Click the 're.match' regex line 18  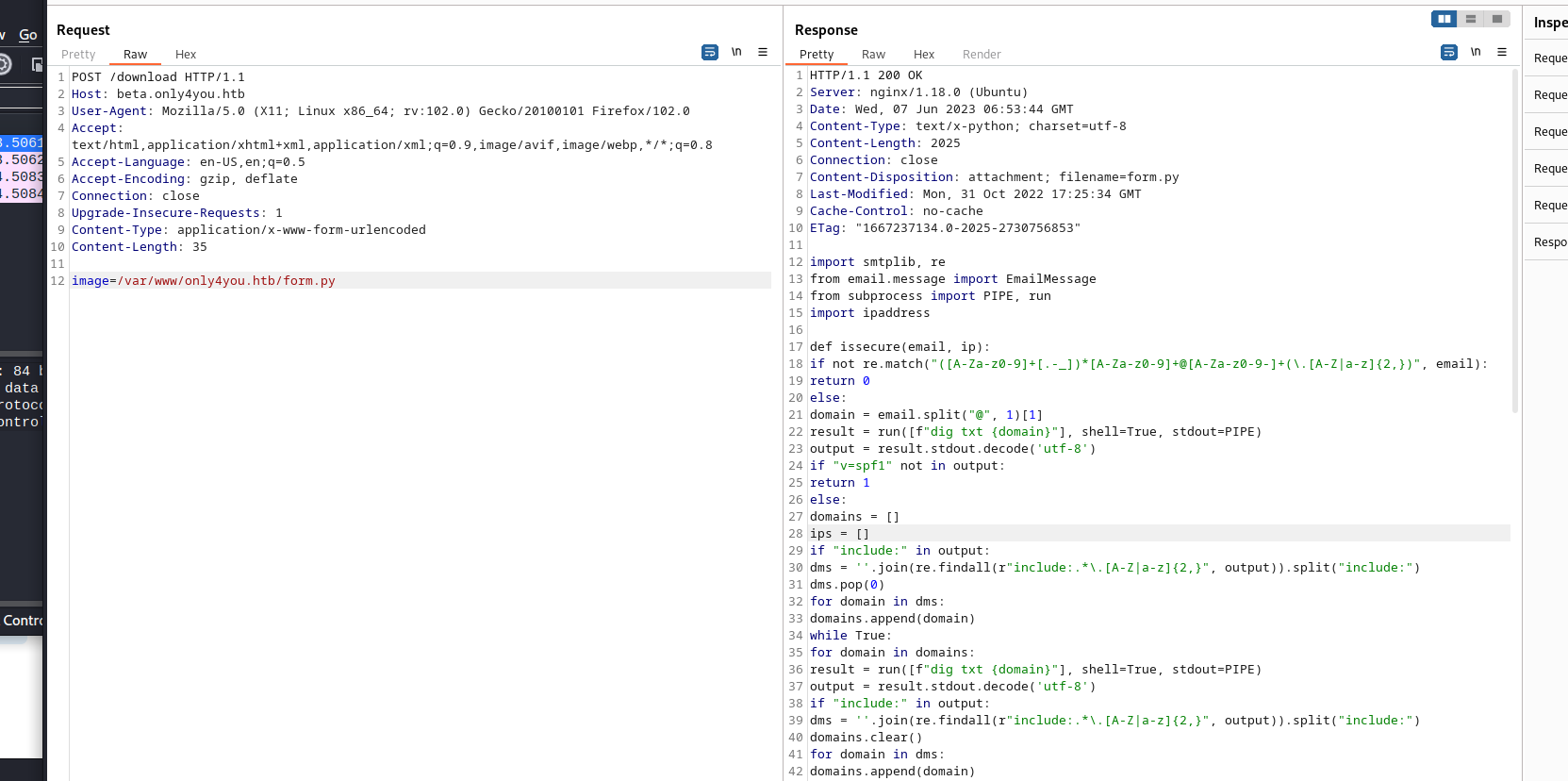pyautogui.click(x=1148, y=364)
